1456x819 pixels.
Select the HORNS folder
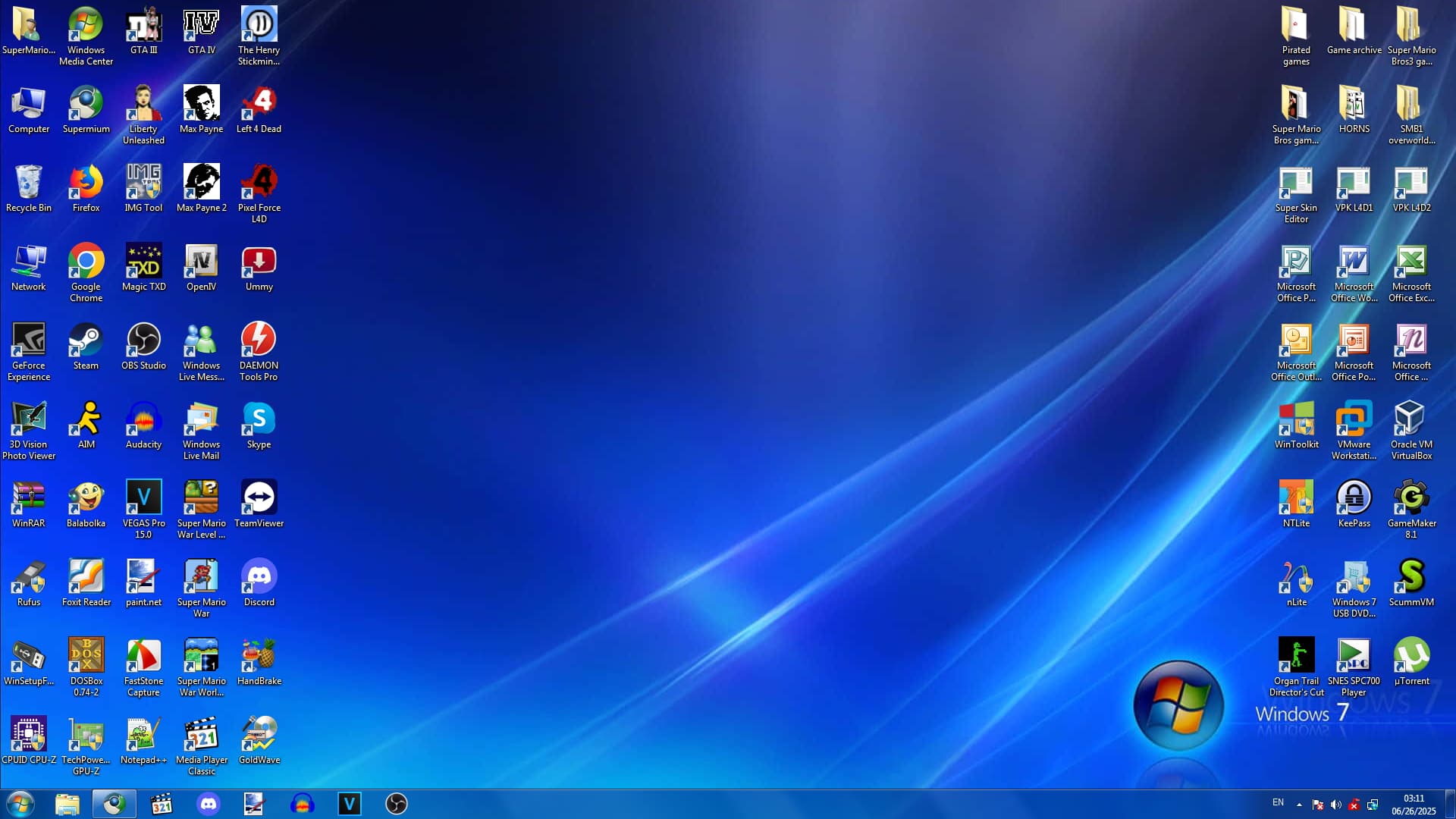pyautogui.click(x=1354, y=110)
